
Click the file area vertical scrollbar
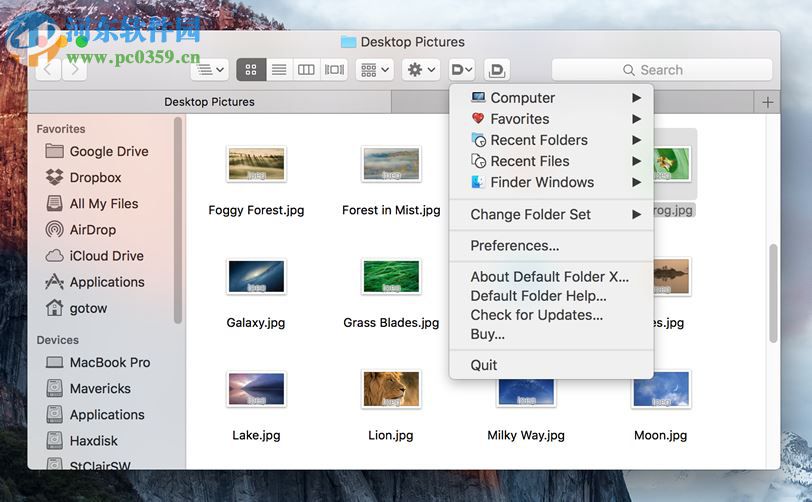coord(773,293)
